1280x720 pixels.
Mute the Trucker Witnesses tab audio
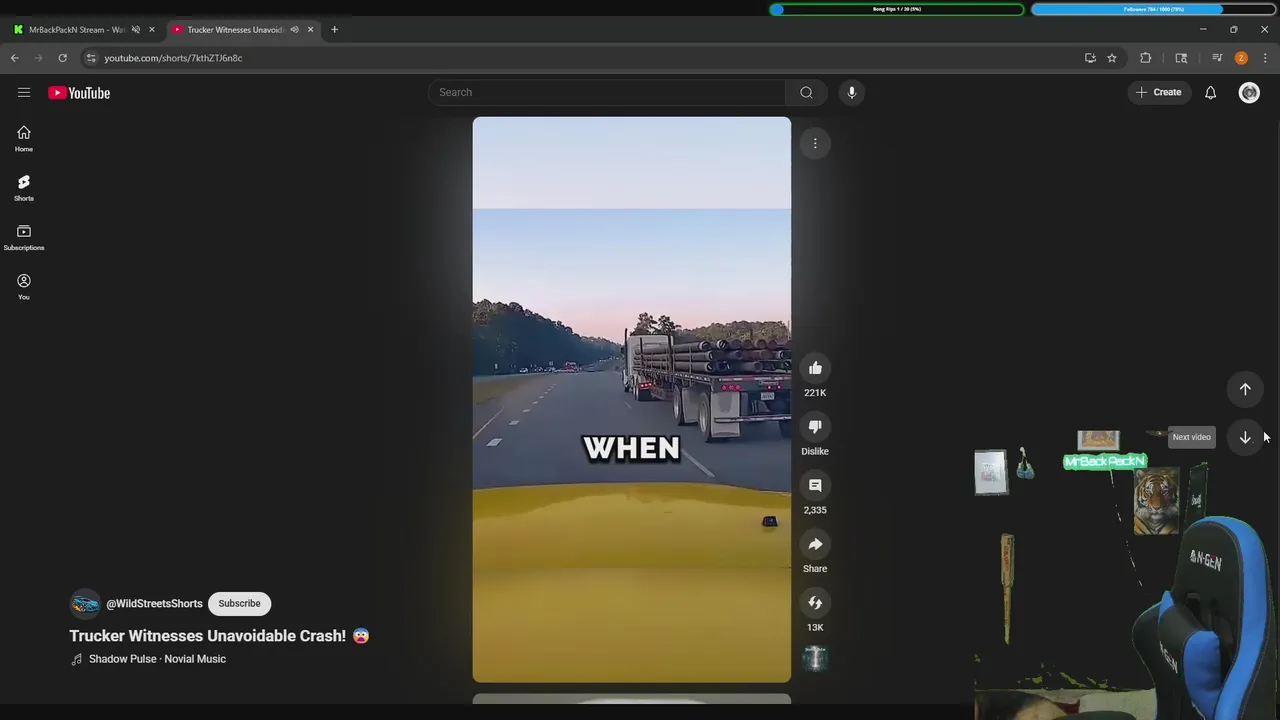point(294,29)
